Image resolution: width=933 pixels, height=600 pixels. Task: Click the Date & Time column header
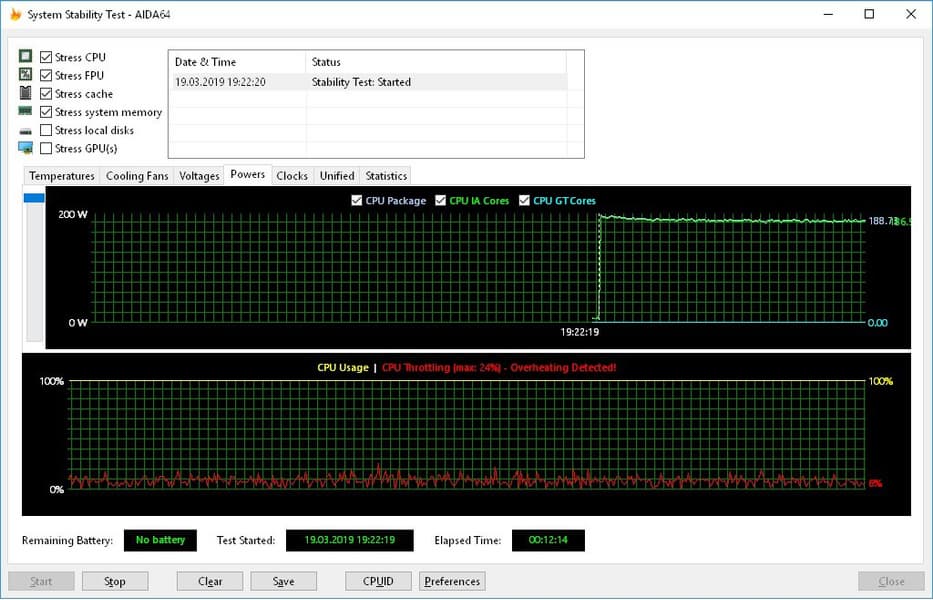pos(237,62)
